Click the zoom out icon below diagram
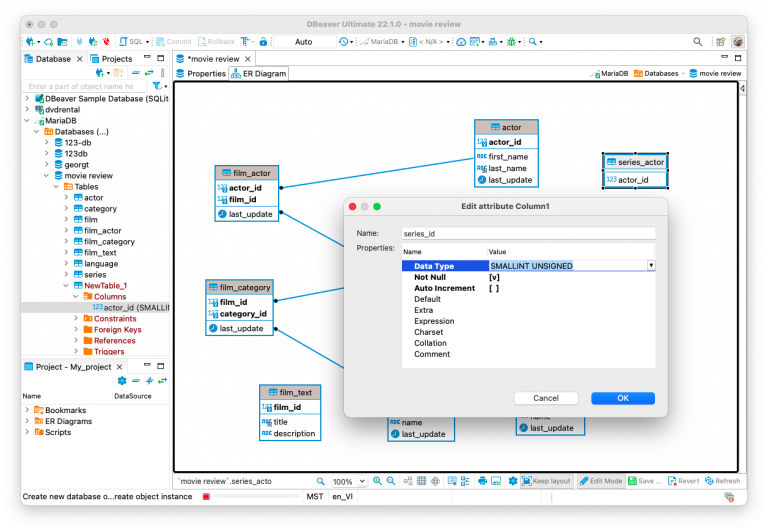 (x=391, y=481)
